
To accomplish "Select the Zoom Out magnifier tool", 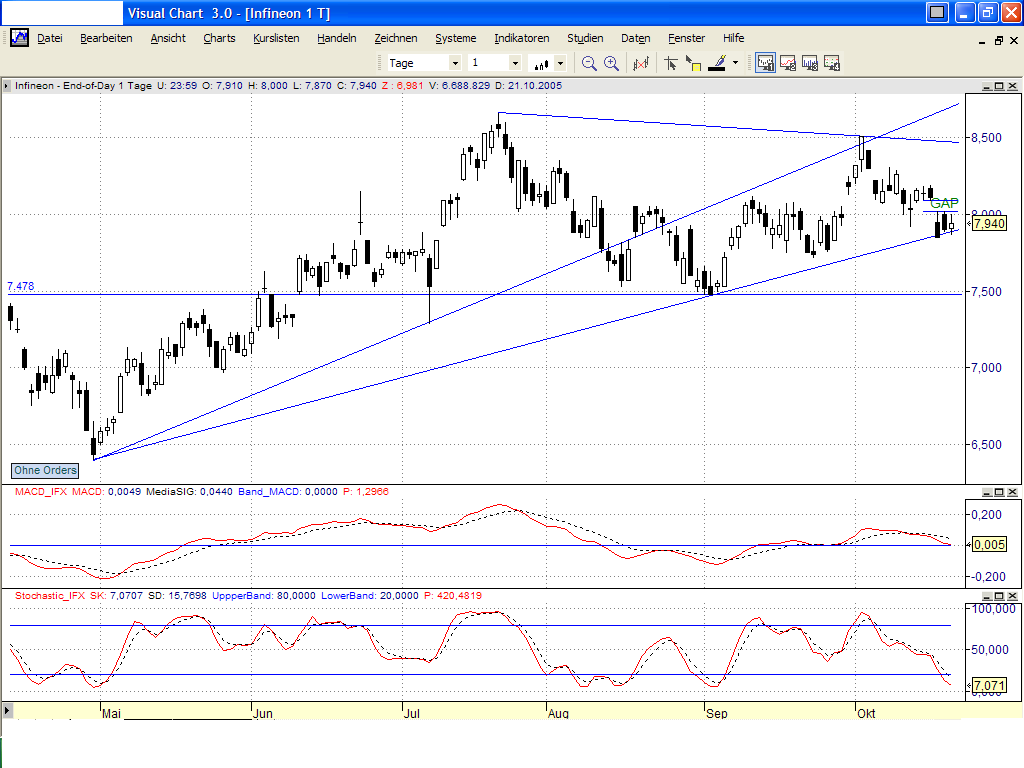I will click(x=589, y=62).
